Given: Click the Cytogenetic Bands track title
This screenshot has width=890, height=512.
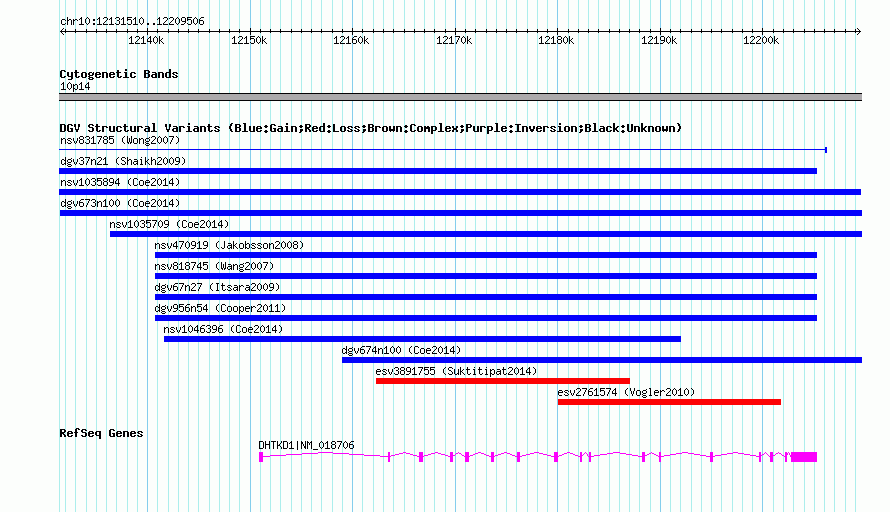Looking at the screenshot, I should 119,74.
